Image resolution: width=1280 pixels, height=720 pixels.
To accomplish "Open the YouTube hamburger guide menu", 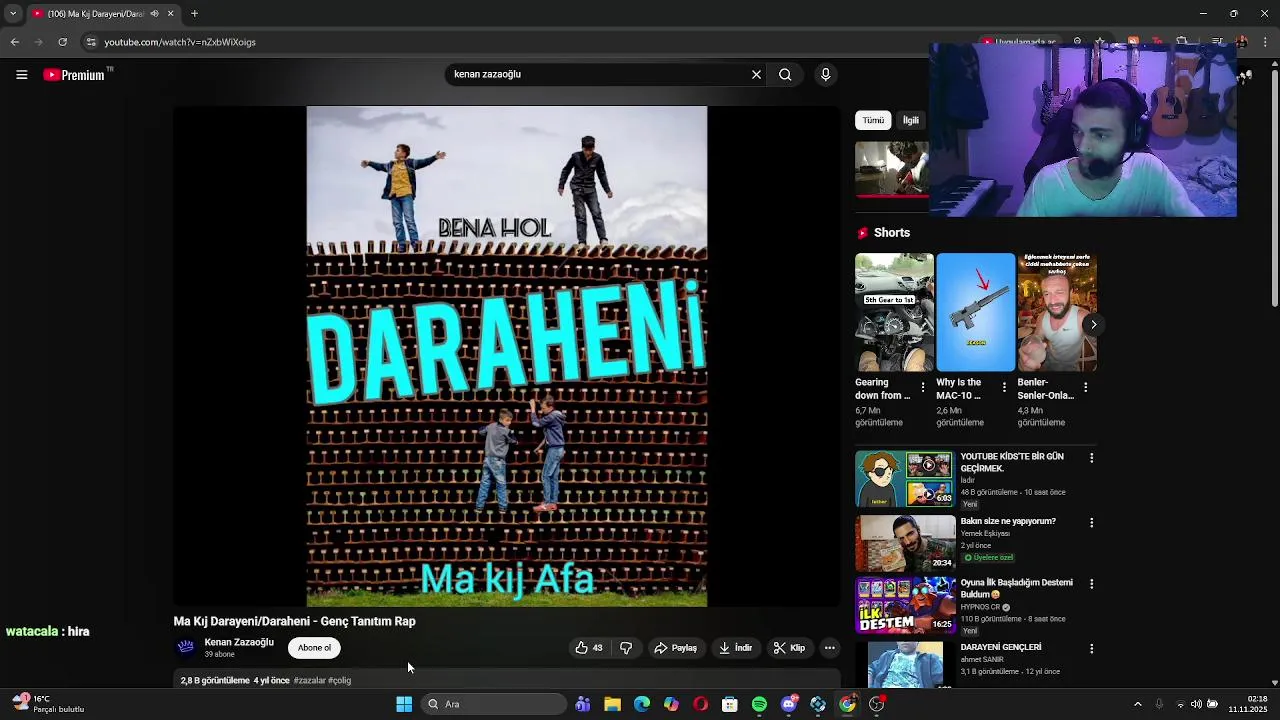I will (21, 75).
